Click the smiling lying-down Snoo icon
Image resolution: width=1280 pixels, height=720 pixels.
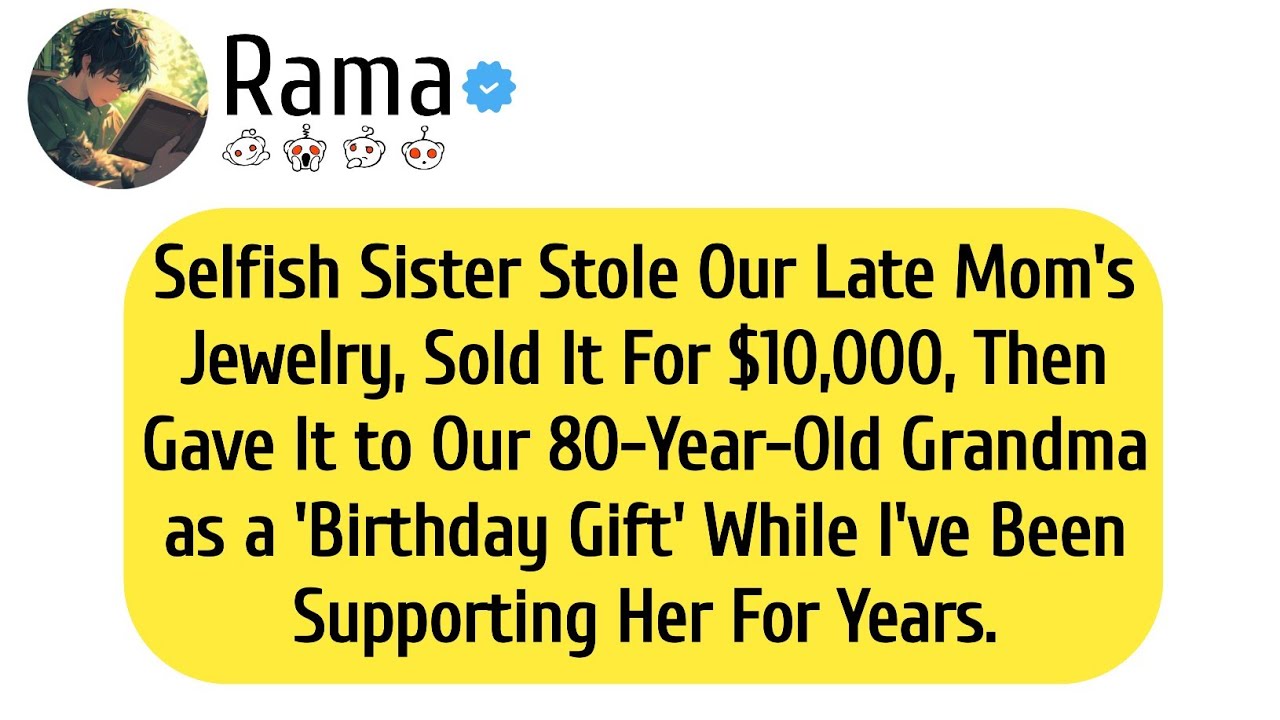pos(244,151)
